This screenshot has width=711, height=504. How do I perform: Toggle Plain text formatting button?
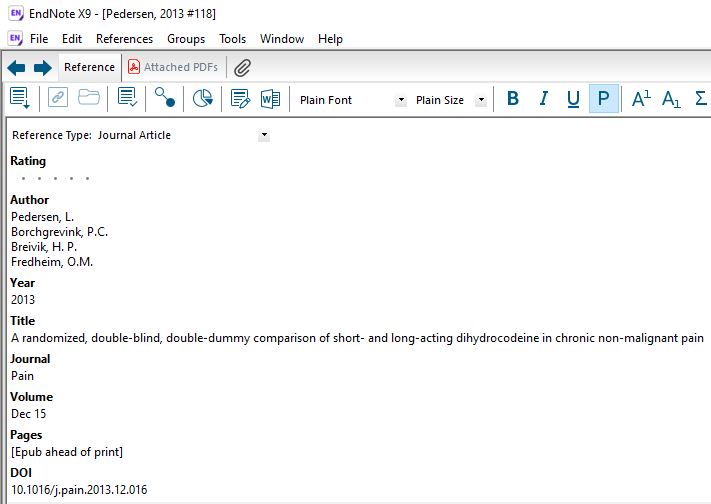pyautogui.click(x=603, y=99)
